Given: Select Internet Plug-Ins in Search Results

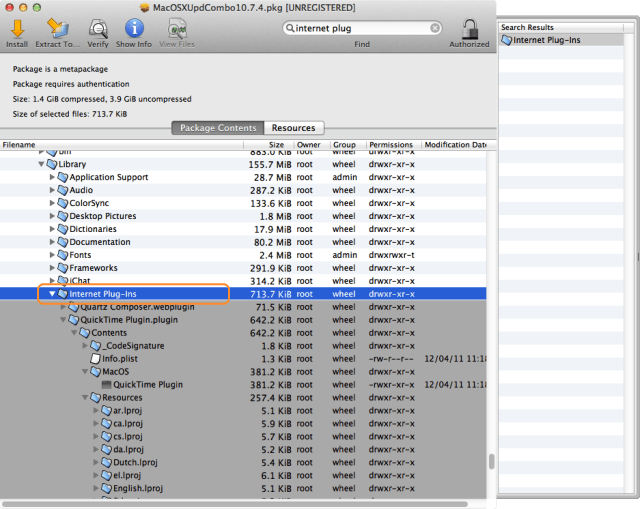Looking at the screenshot, I should click(x=562, y=40).
